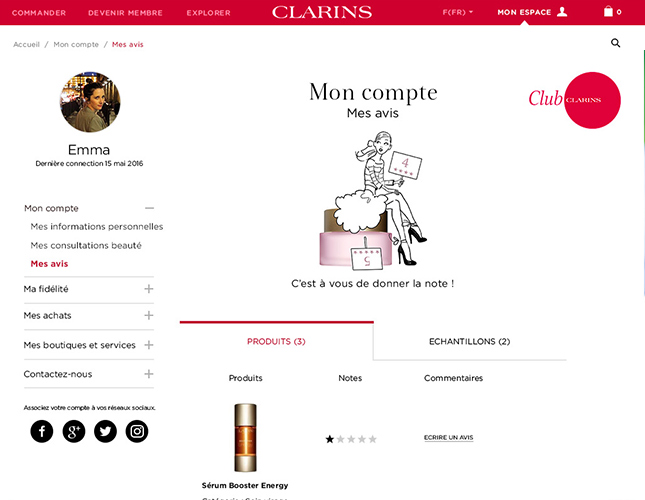
Task: Select the Produits (3) tab
Action: (x=276, y=341)
